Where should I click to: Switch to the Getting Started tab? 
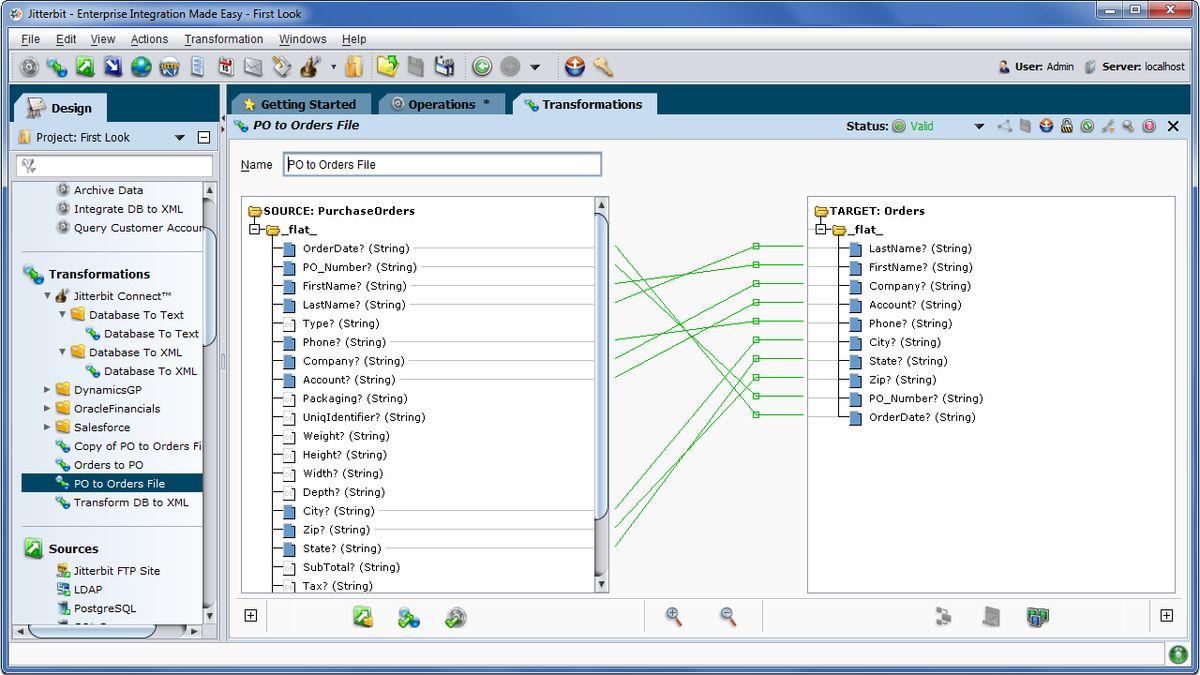tap(300, 104)
